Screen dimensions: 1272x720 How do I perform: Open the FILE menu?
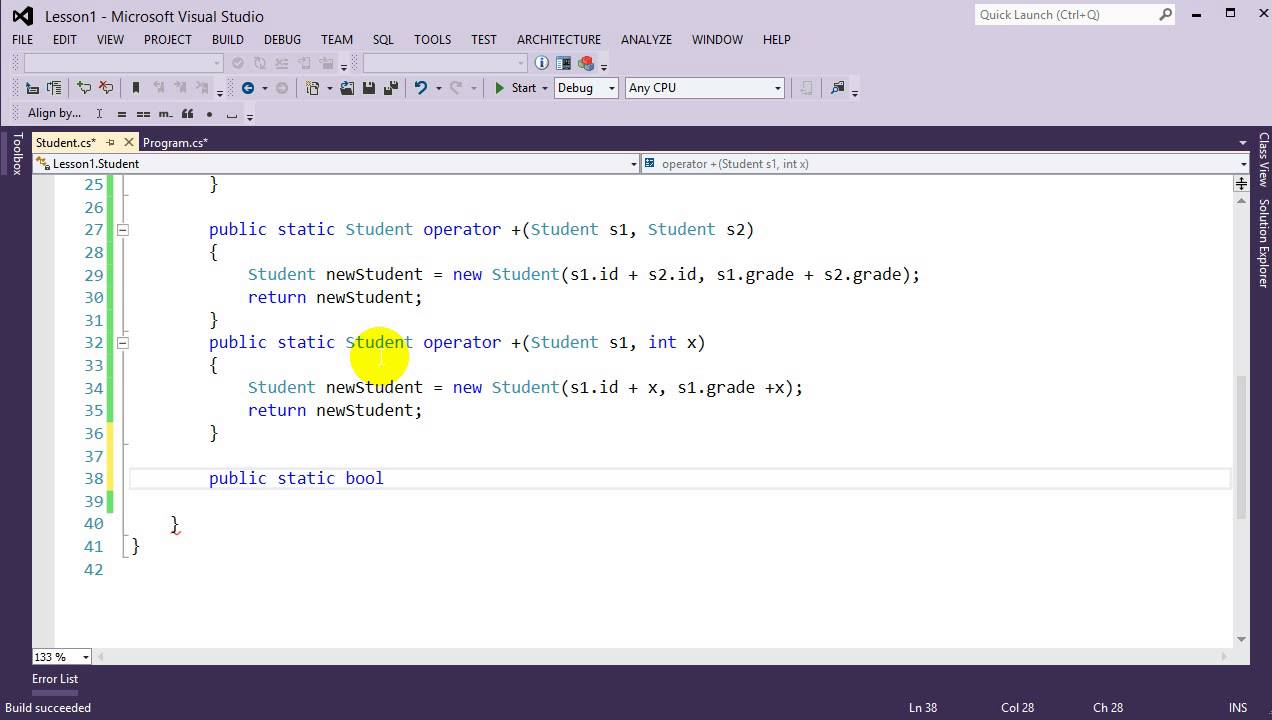point(22,39)
